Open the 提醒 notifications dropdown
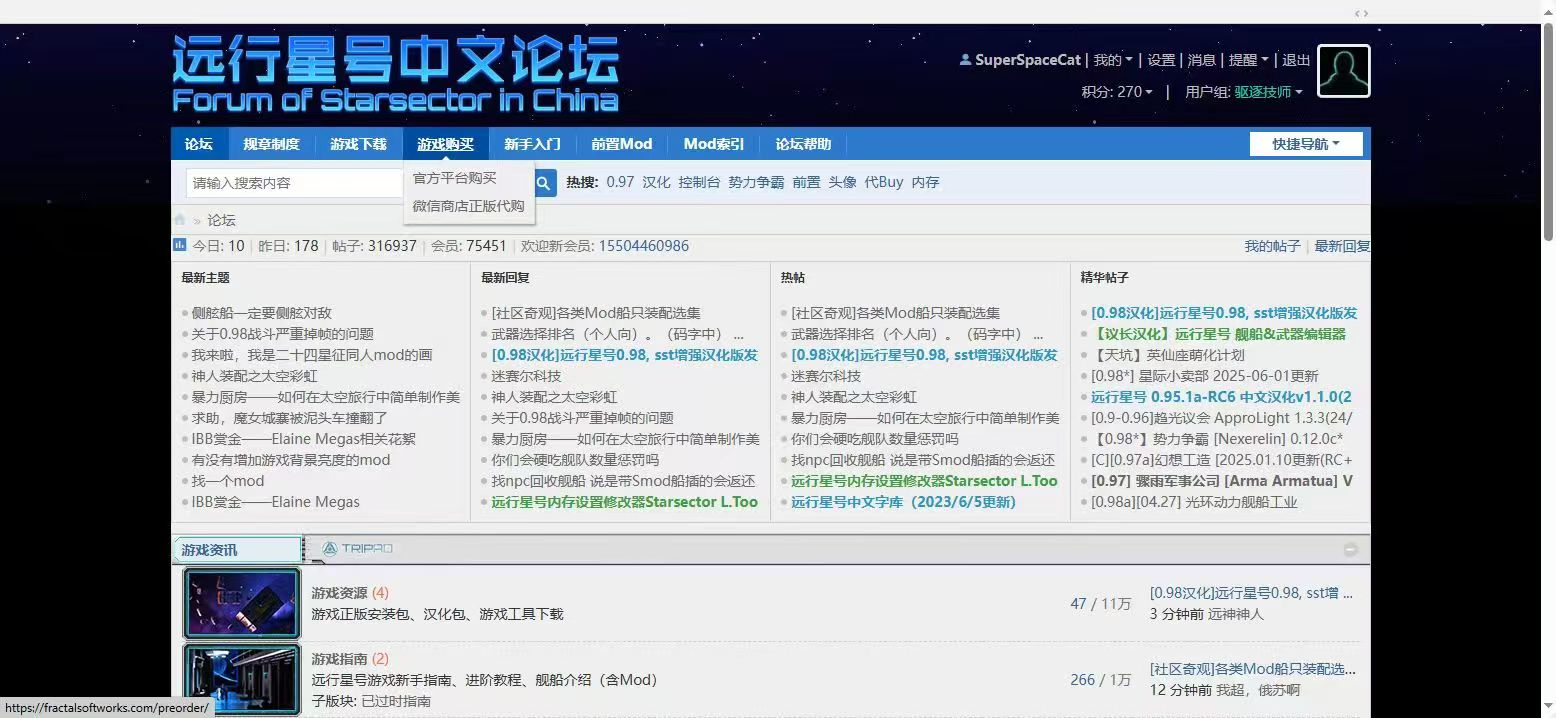 (x=1248, y=60)
